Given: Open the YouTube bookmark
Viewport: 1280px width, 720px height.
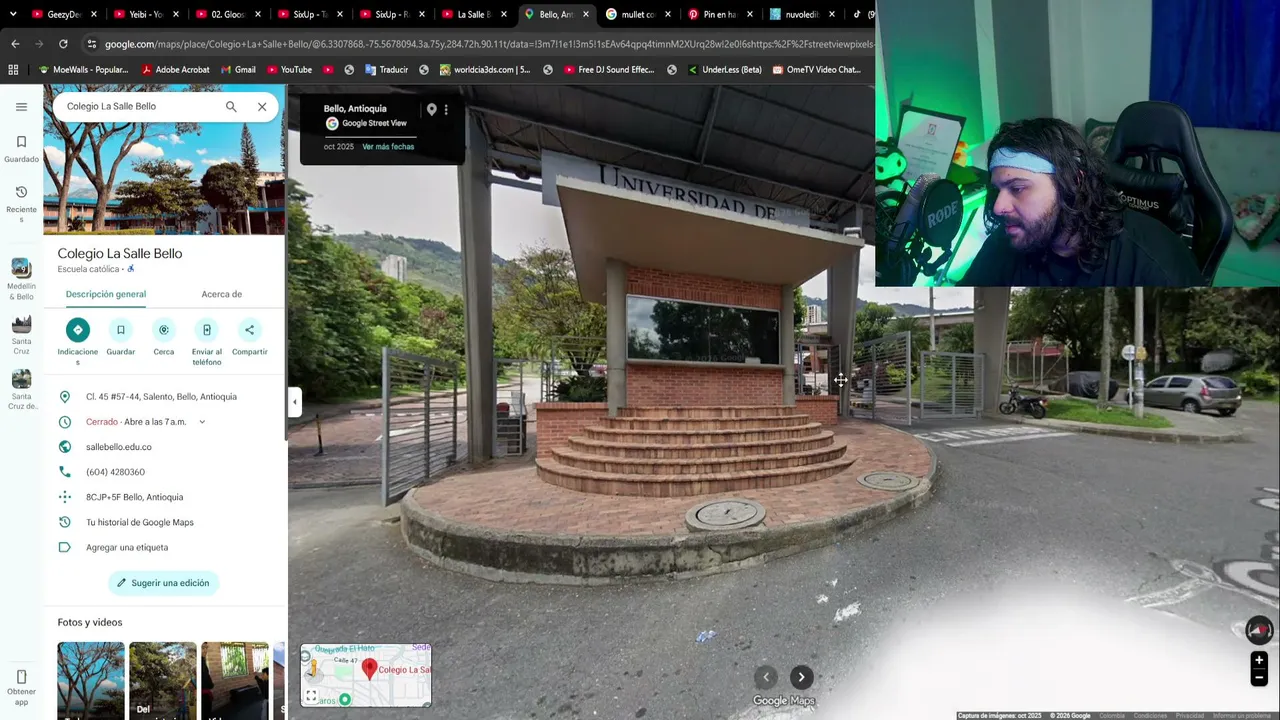Looking at the screenshot, I should [289, 70].
